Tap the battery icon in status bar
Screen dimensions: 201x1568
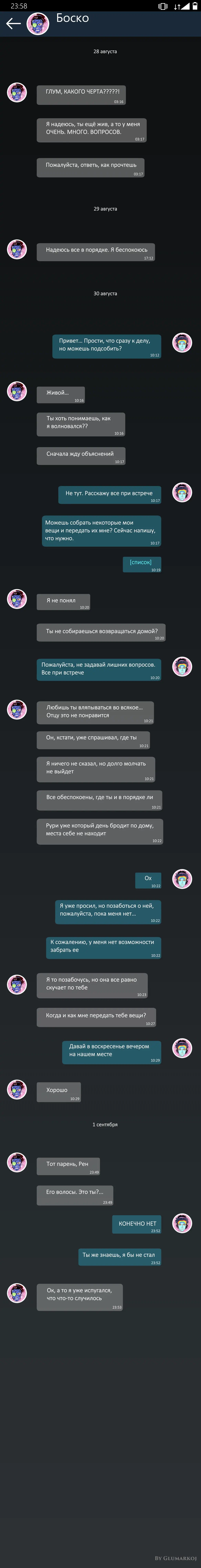tap(195, 6)
